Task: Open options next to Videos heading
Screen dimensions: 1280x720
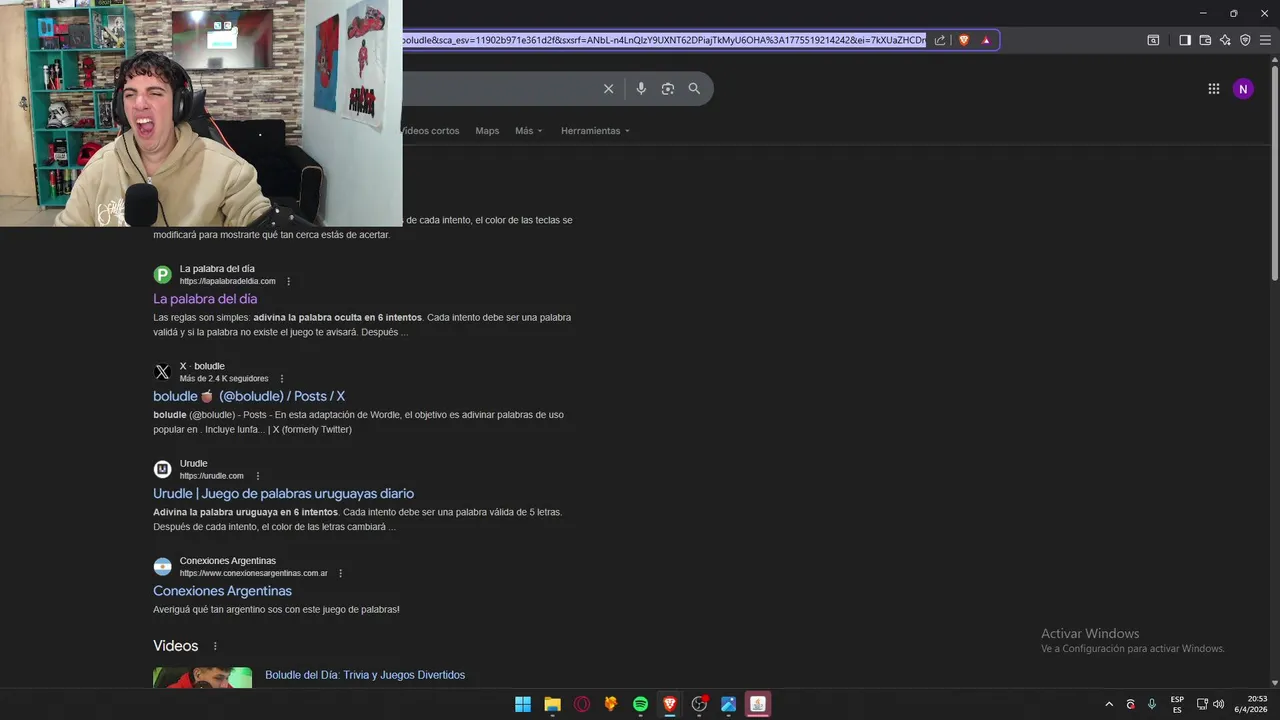Action: (x=215, y=647)
